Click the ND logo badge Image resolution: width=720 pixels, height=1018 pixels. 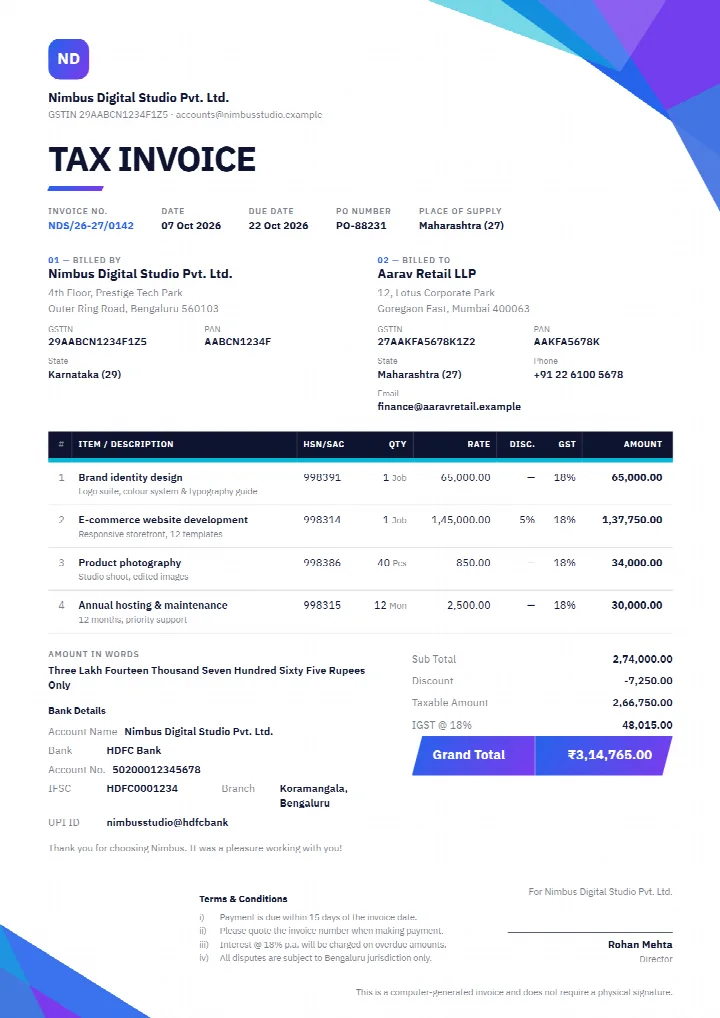(68, 59)
